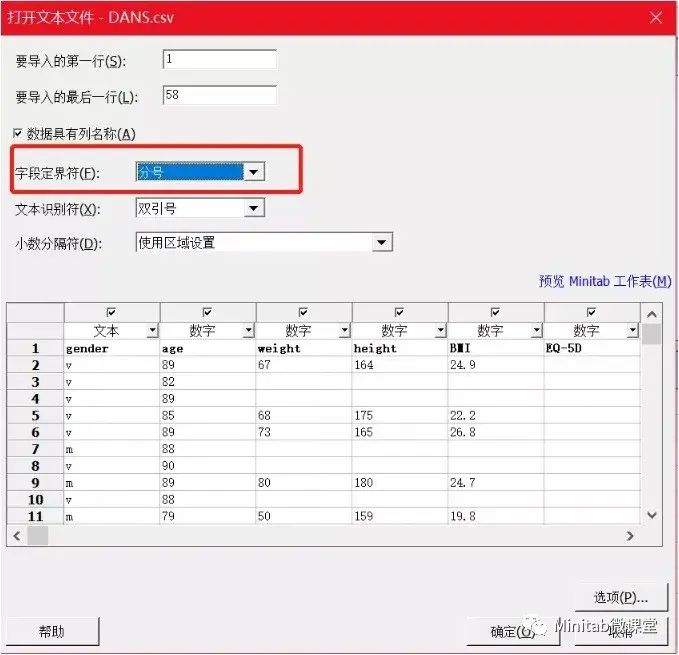Open data type dropdown for weight column
This screenshot has height=655, width=679.
tap(344, 331)
